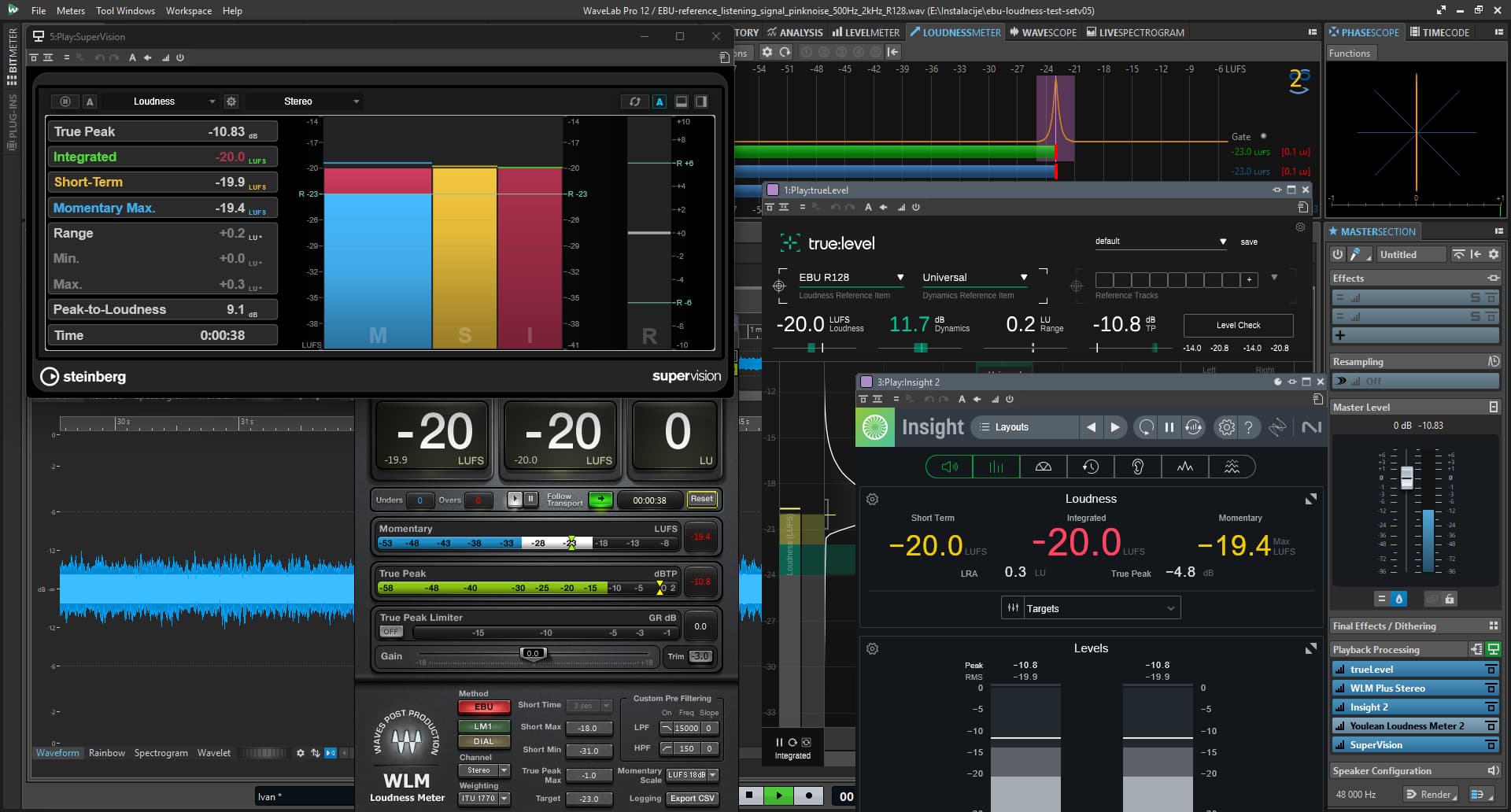Toggle Insight spectrum analyzer module
1511x812 pixels.
coord(1185,467)
